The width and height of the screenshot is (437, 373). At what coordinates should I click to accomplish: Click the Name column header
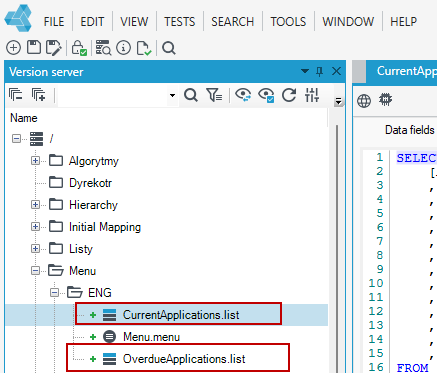[24, 118]
